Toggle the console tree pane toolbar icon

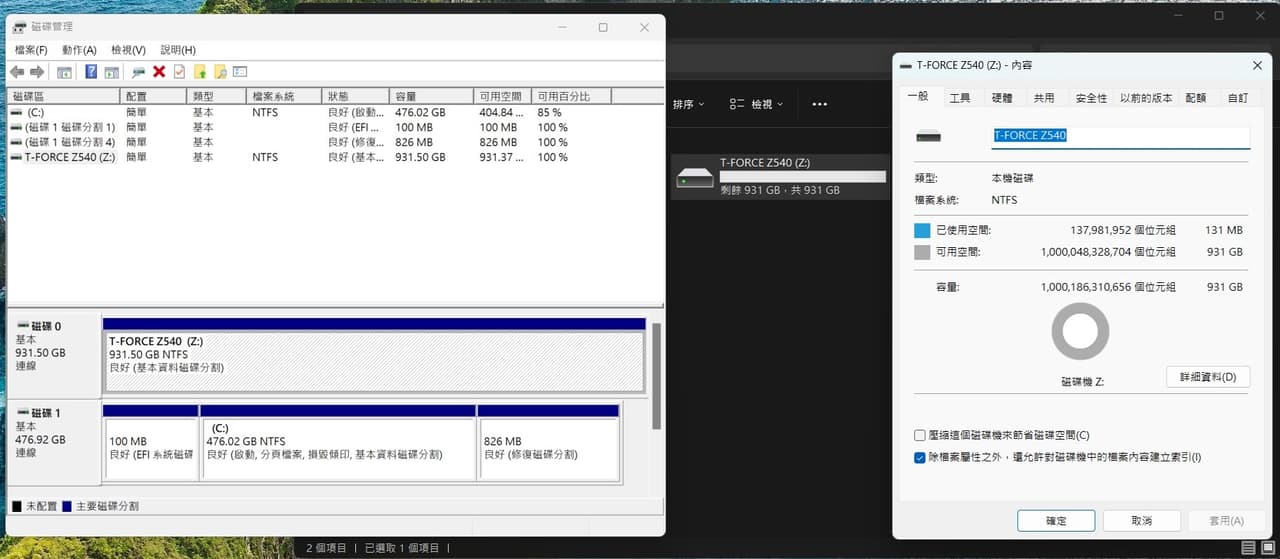[64, 72]
